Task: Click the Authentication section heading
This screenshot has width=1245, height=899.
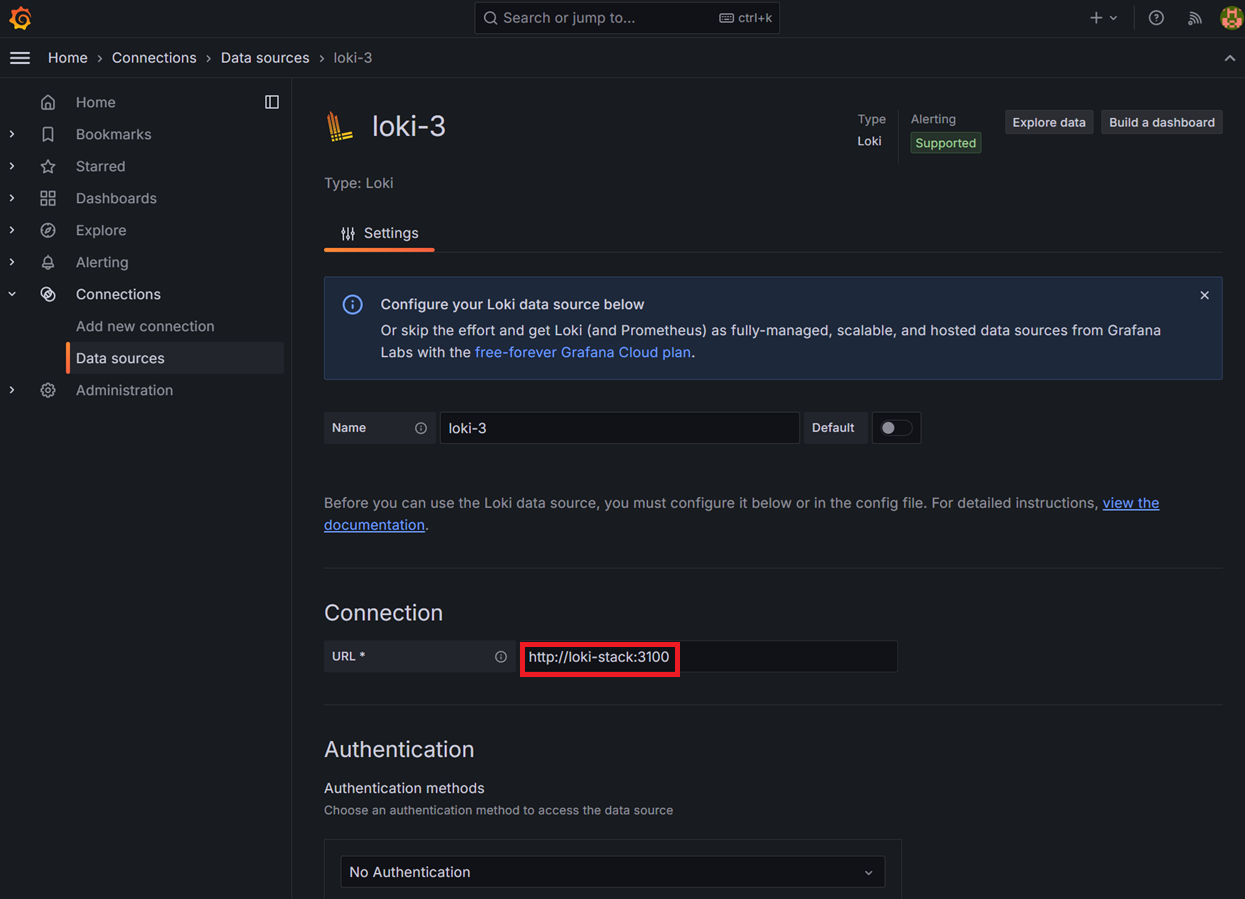Action: pyautogui.click(x=399, y=750)
